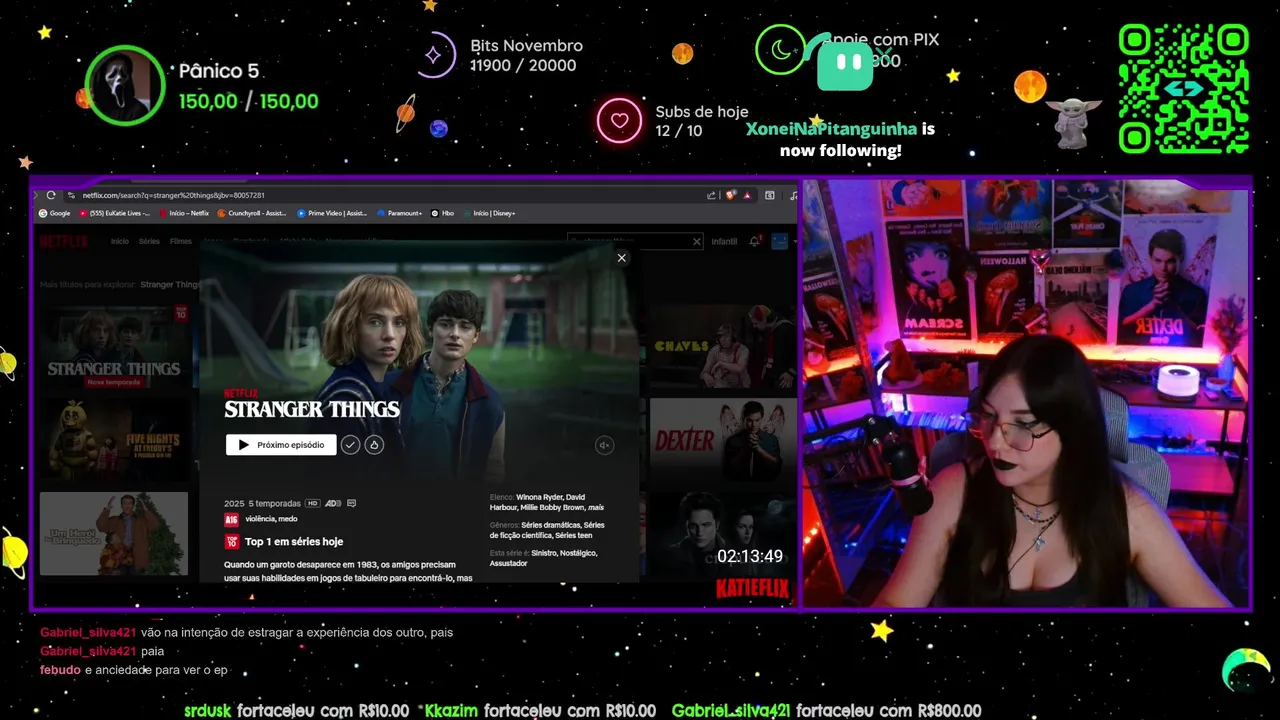Screen dimensions: 1280x720
Task: Click 5 temporadas text
Action: point(274,504)
